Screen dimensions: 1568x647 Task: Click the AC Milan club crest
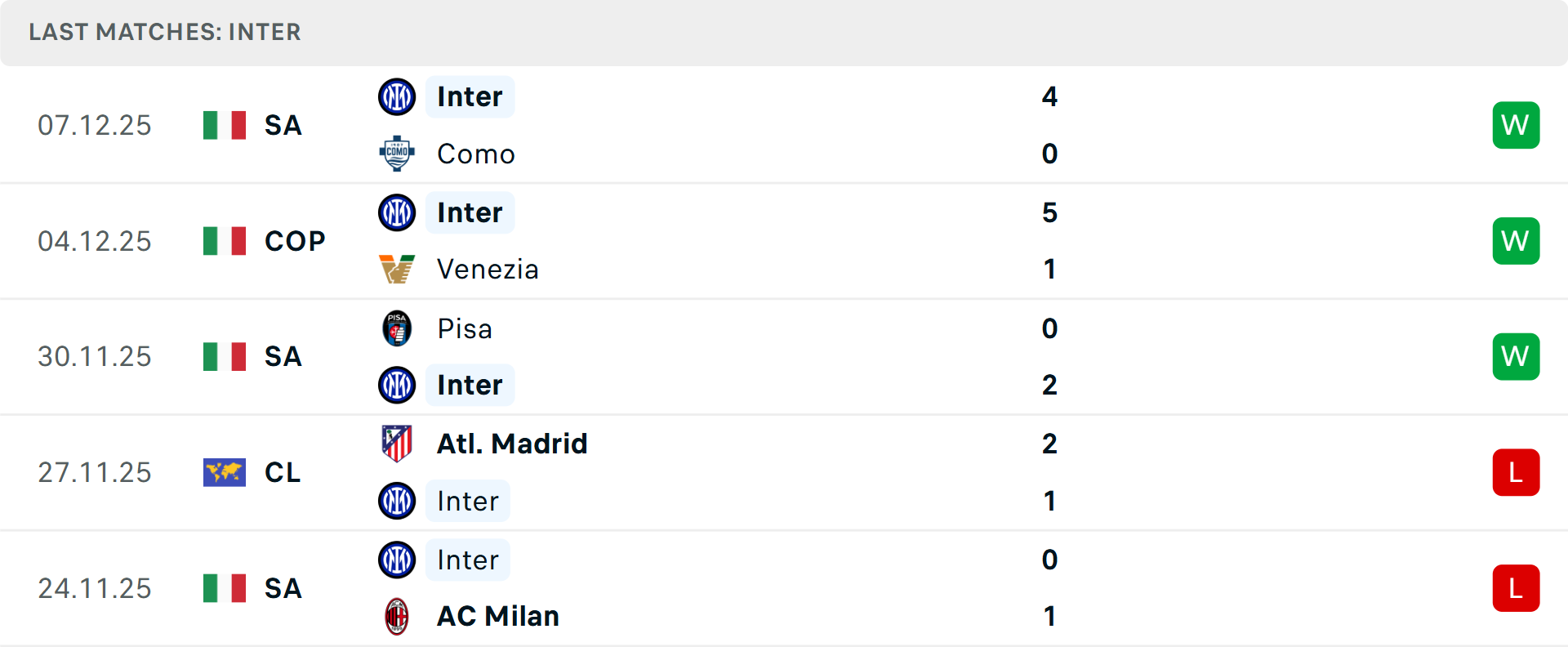pos(397,616)
